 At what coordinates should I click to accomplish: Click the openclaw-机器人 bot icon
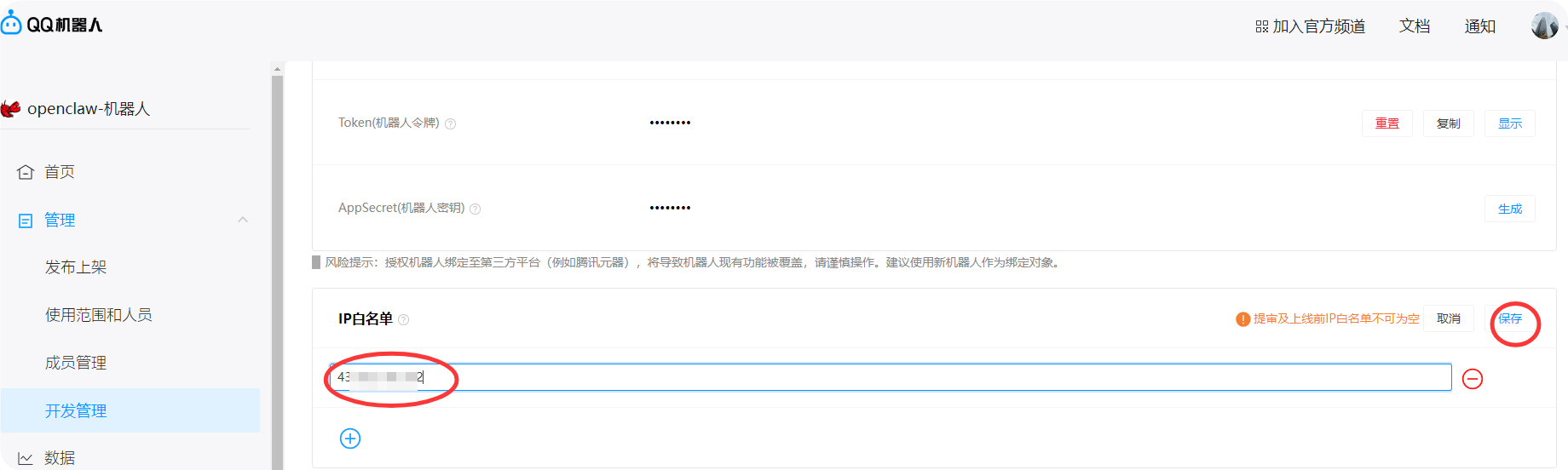(10, 108)
